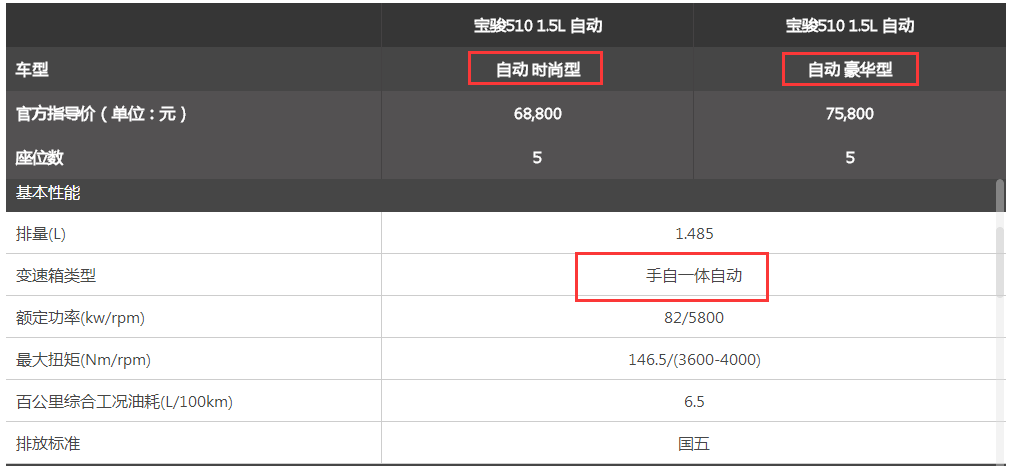Select the 68,800 price value

click(537, 114)
